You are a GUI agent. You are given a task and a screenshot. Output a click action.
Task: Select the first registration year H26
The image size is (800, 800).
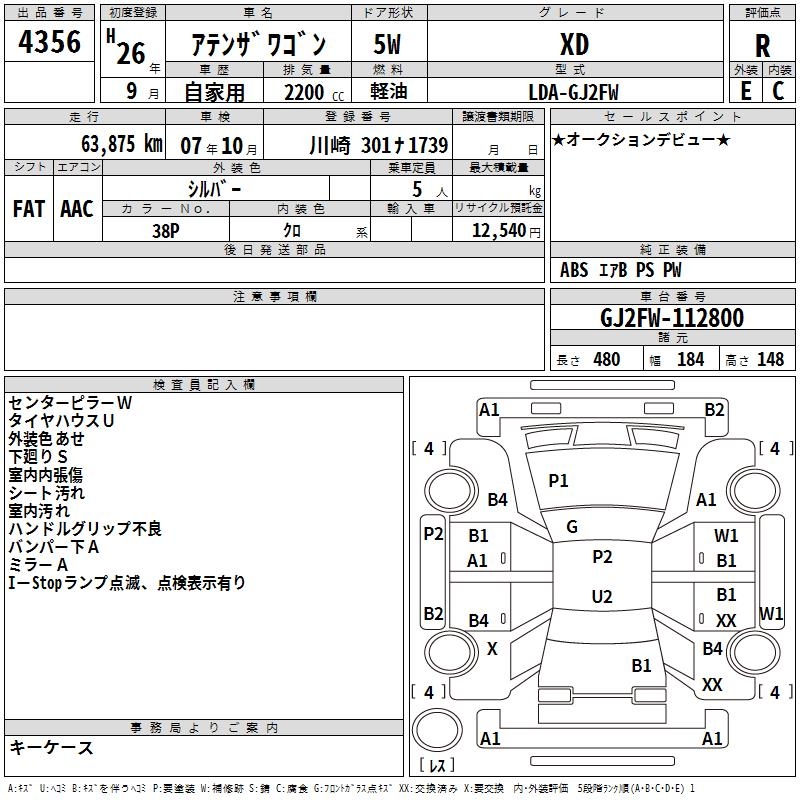click(x=127, y=47)
